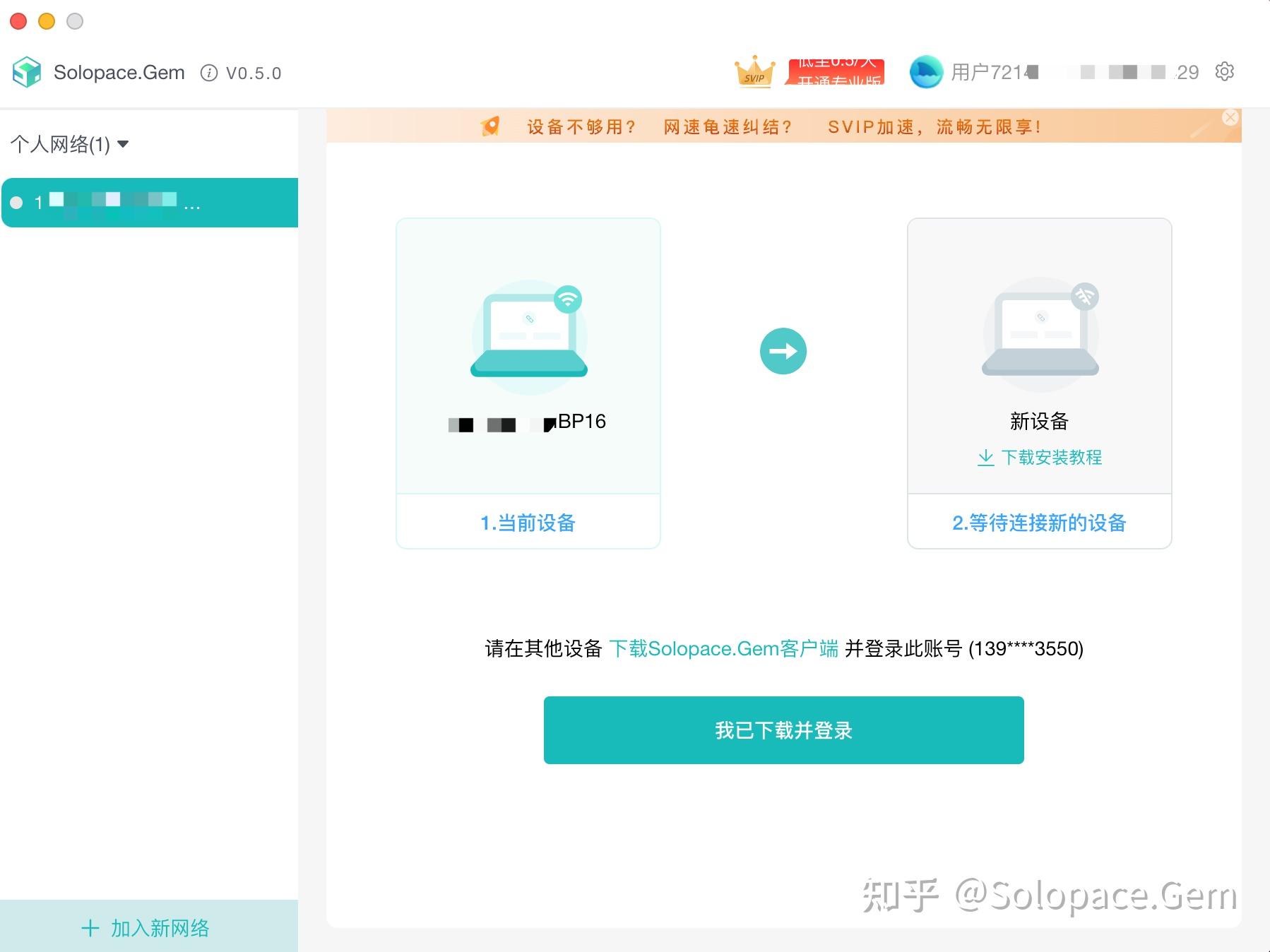Viewport: 1270px width, 952px height.
Task: Click the 2.等待连接新的设备 card label
Action: 1040,523
